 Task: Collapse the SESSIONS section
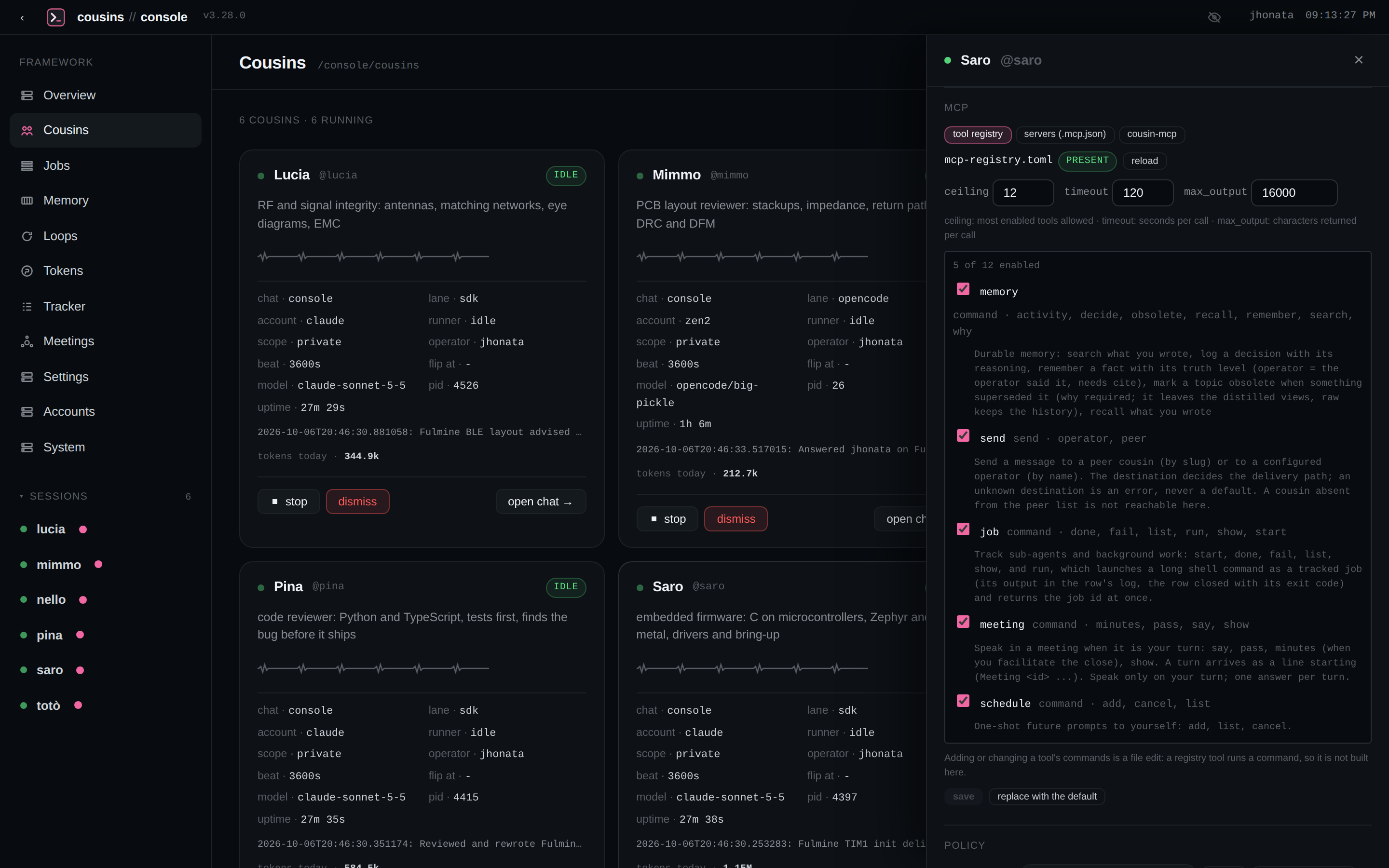tap(106, 496)
